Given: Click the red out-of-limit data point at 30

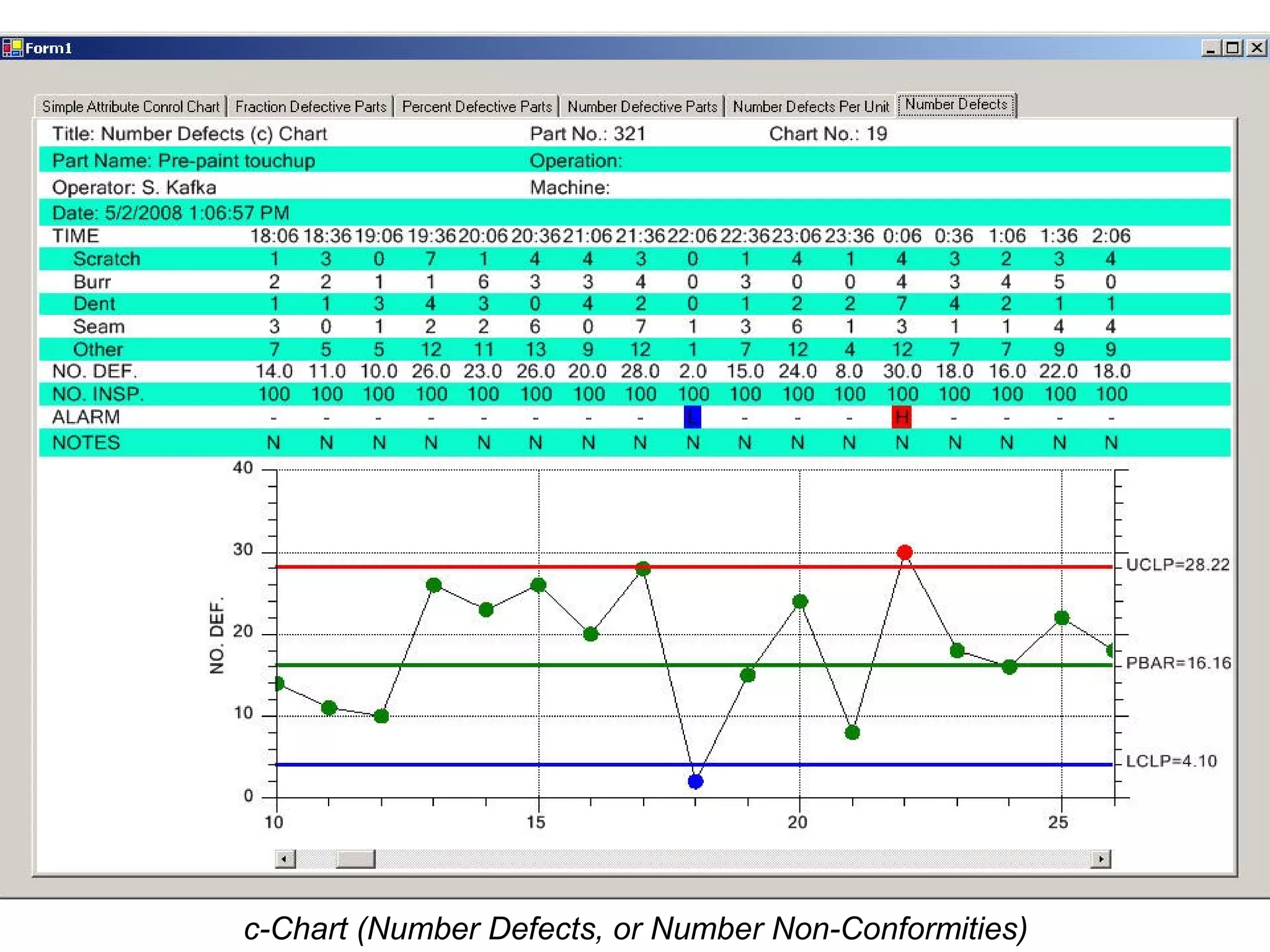Looking at the screenshot, I should tap(905, 552).
